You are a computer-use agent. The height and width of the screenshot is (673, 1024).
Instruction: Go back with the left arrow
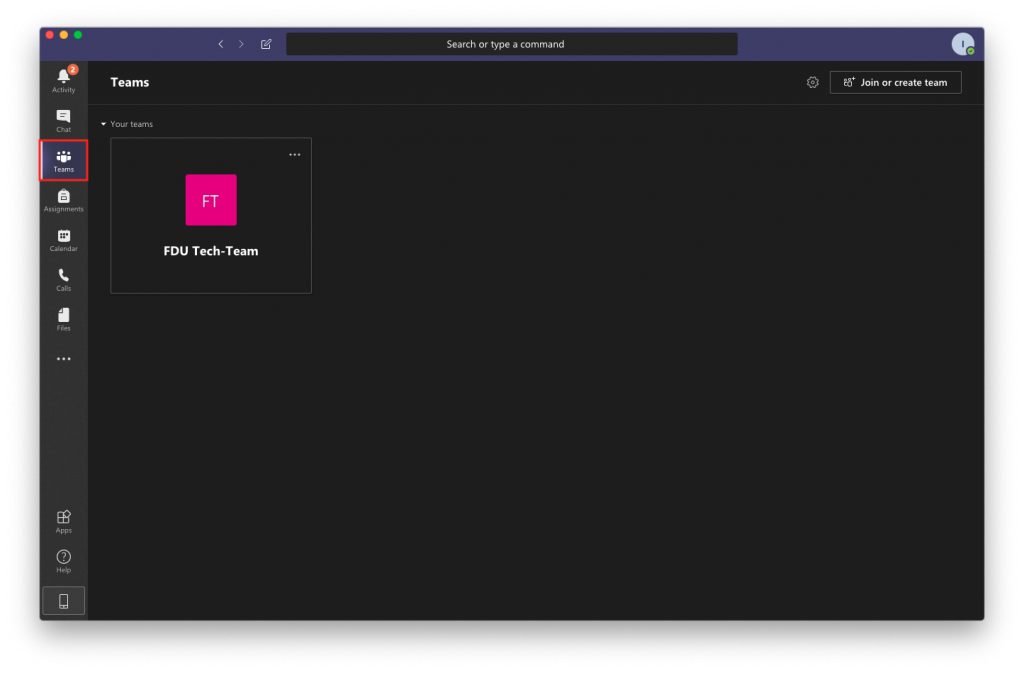(x=221, y=44)
